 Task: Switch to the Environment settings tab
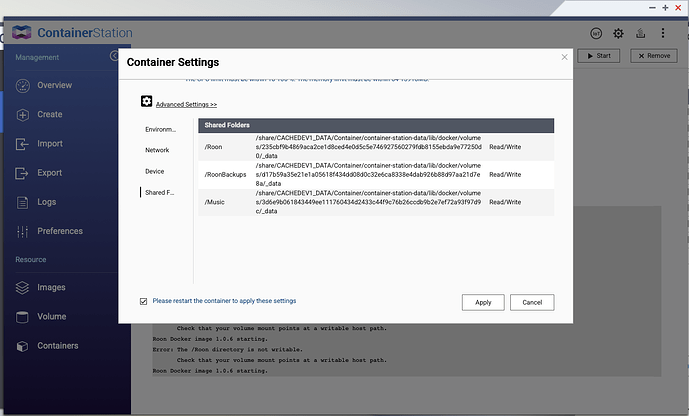click(x=160, y=129)
